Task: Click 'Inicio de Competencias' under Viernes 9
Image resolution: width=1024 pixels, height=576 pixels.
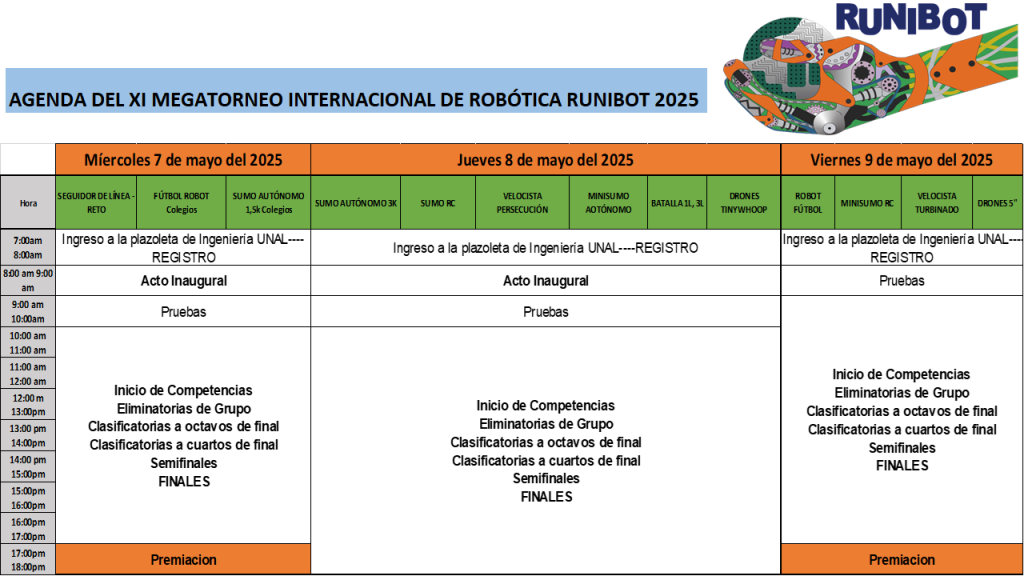Action: tap(901, 374)
